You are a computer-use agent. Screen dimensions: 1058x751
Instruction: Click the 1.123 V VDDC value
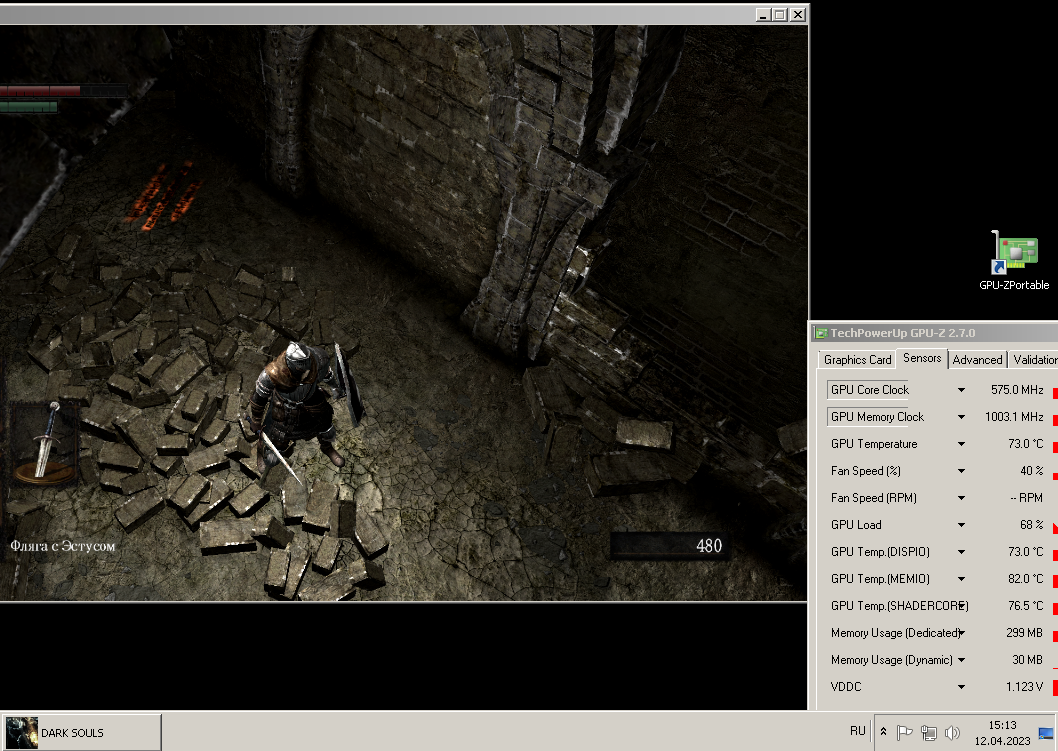(1024, 686)
